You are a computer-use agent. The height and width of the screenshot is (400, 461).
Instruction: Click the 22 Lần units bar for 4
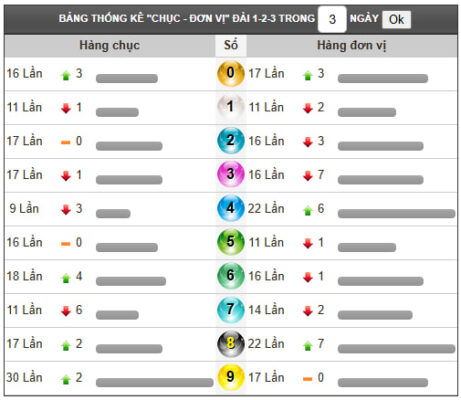[396, 214]
